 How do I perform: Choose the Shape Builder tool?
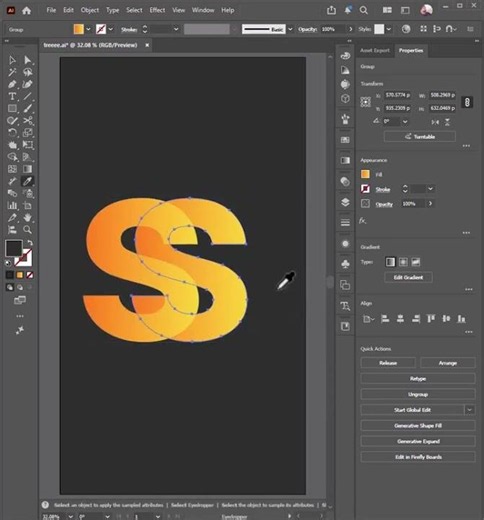pyautogui.click(x=12, y=157)
